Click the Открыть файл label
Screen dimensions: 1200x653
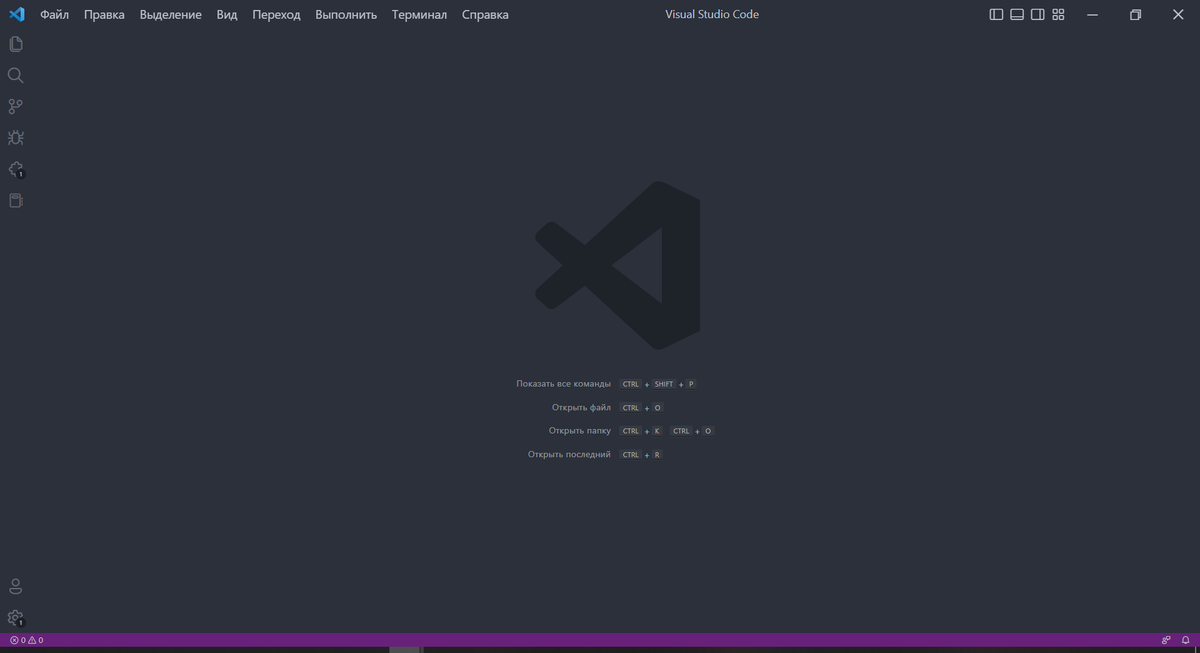[581, 408]
